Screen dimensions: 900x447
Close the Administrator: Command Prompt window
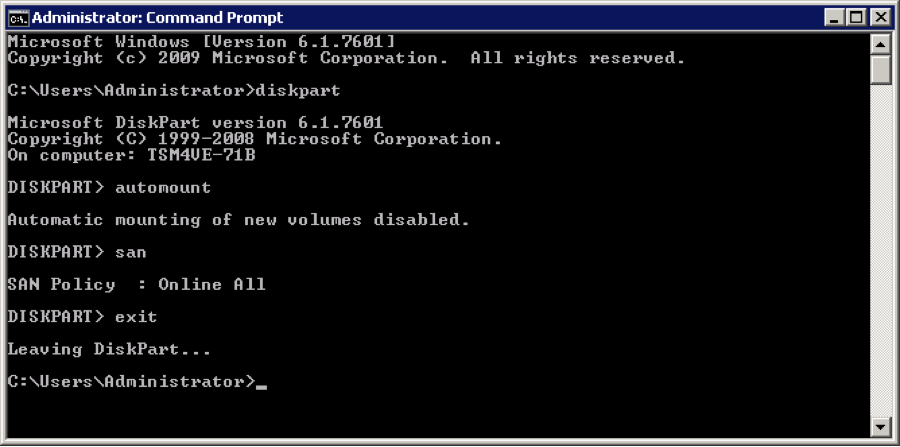point(880,18)
